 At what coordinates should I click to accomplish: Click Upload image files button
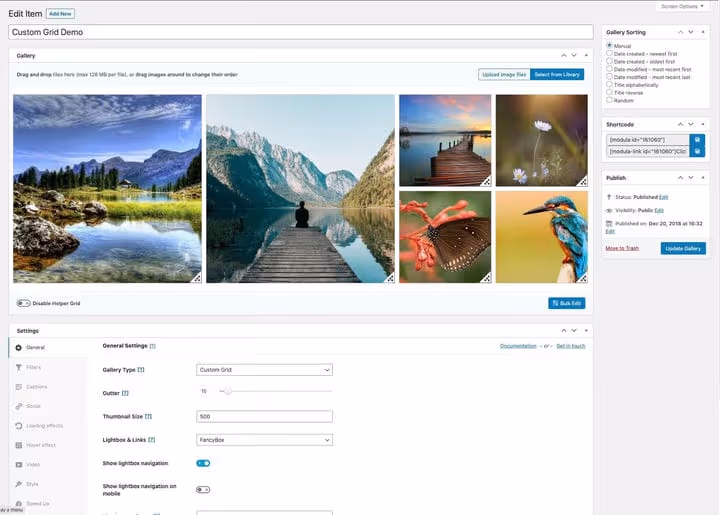(504, 74)
